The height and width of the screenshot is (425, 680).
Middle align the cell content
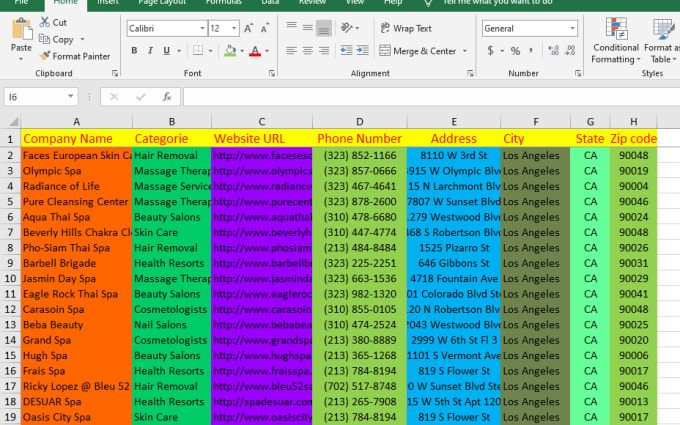(307, 28)
